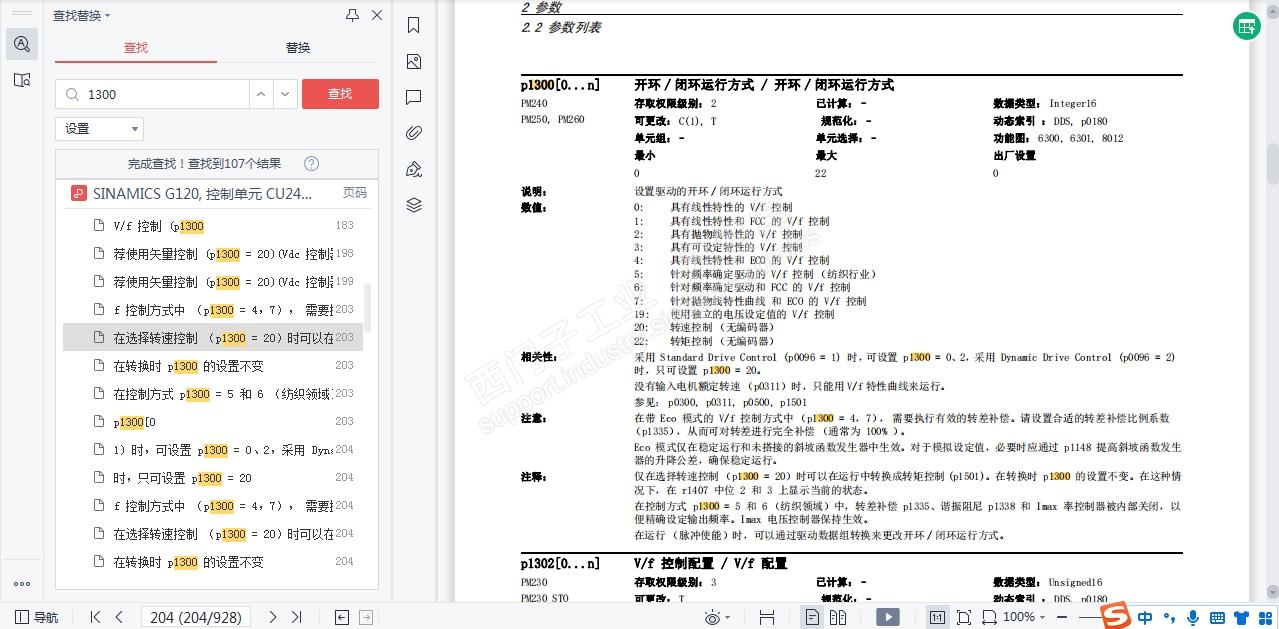Open the 查找替换 title dropdown

coord(82,15)
